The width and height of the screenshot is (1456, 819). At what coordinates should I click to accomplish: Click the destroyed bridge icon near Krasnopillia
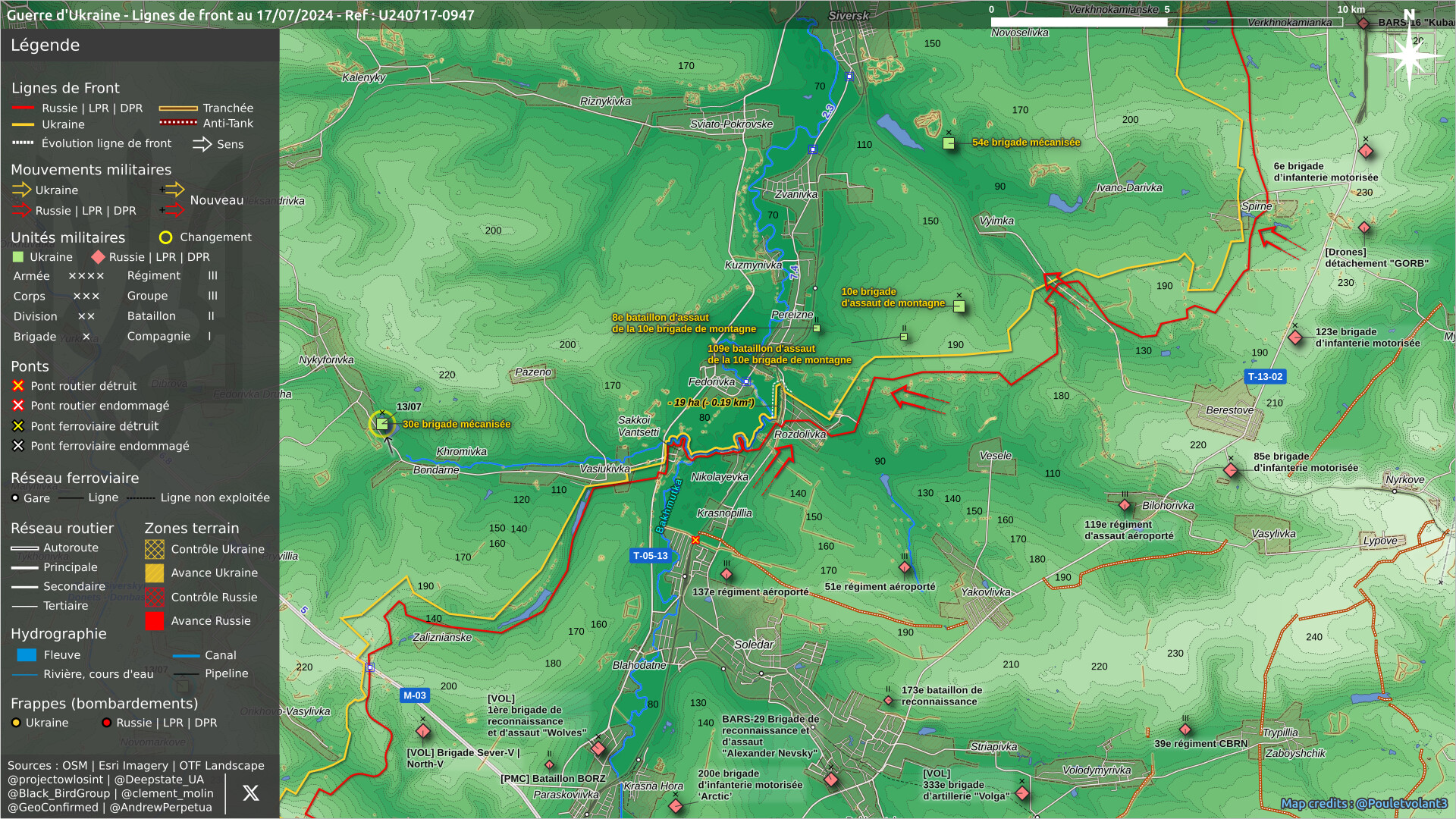[695, 540]
